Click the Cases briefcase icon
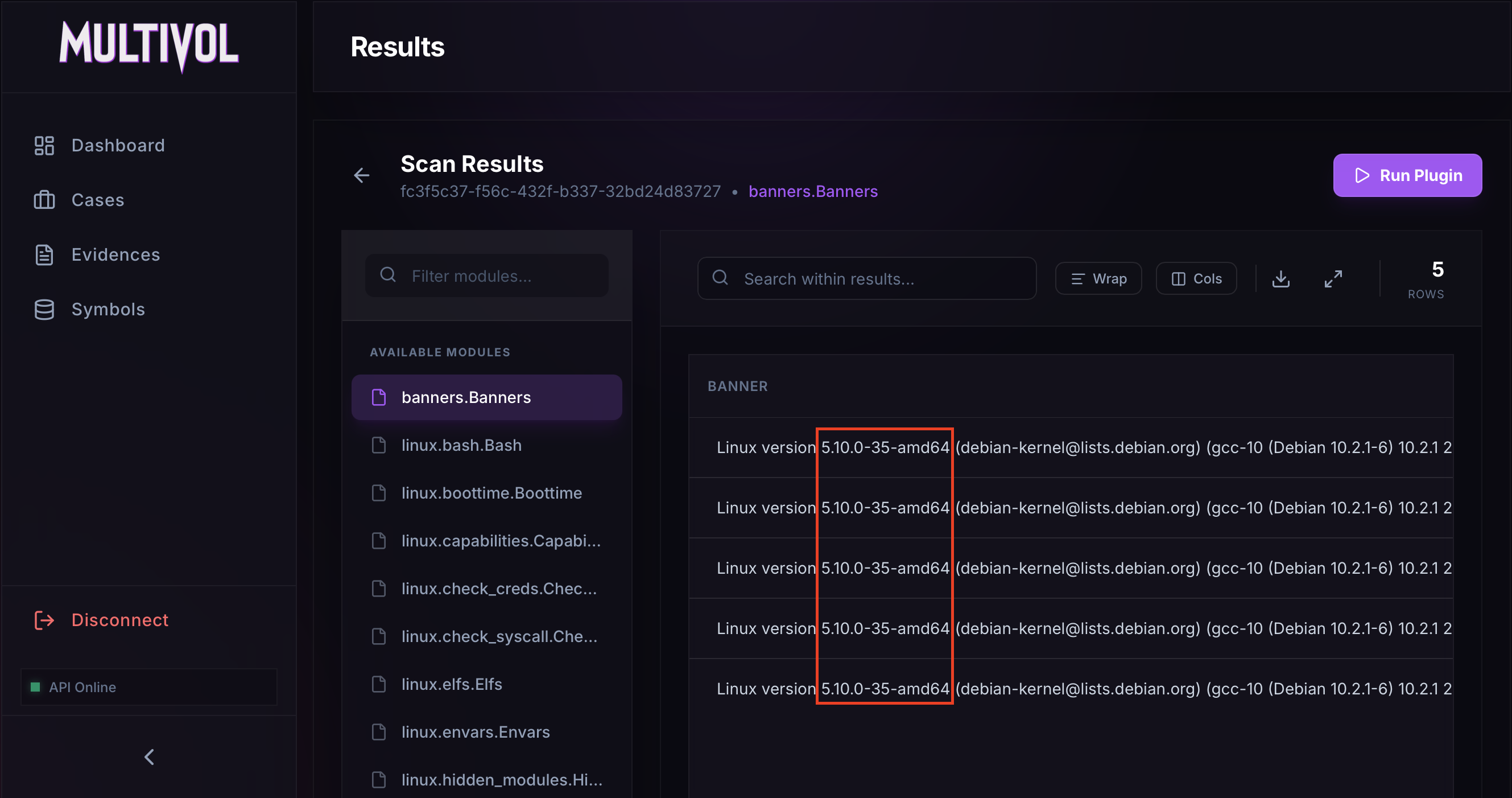The image size is (1512, 798). pos(44,200)
